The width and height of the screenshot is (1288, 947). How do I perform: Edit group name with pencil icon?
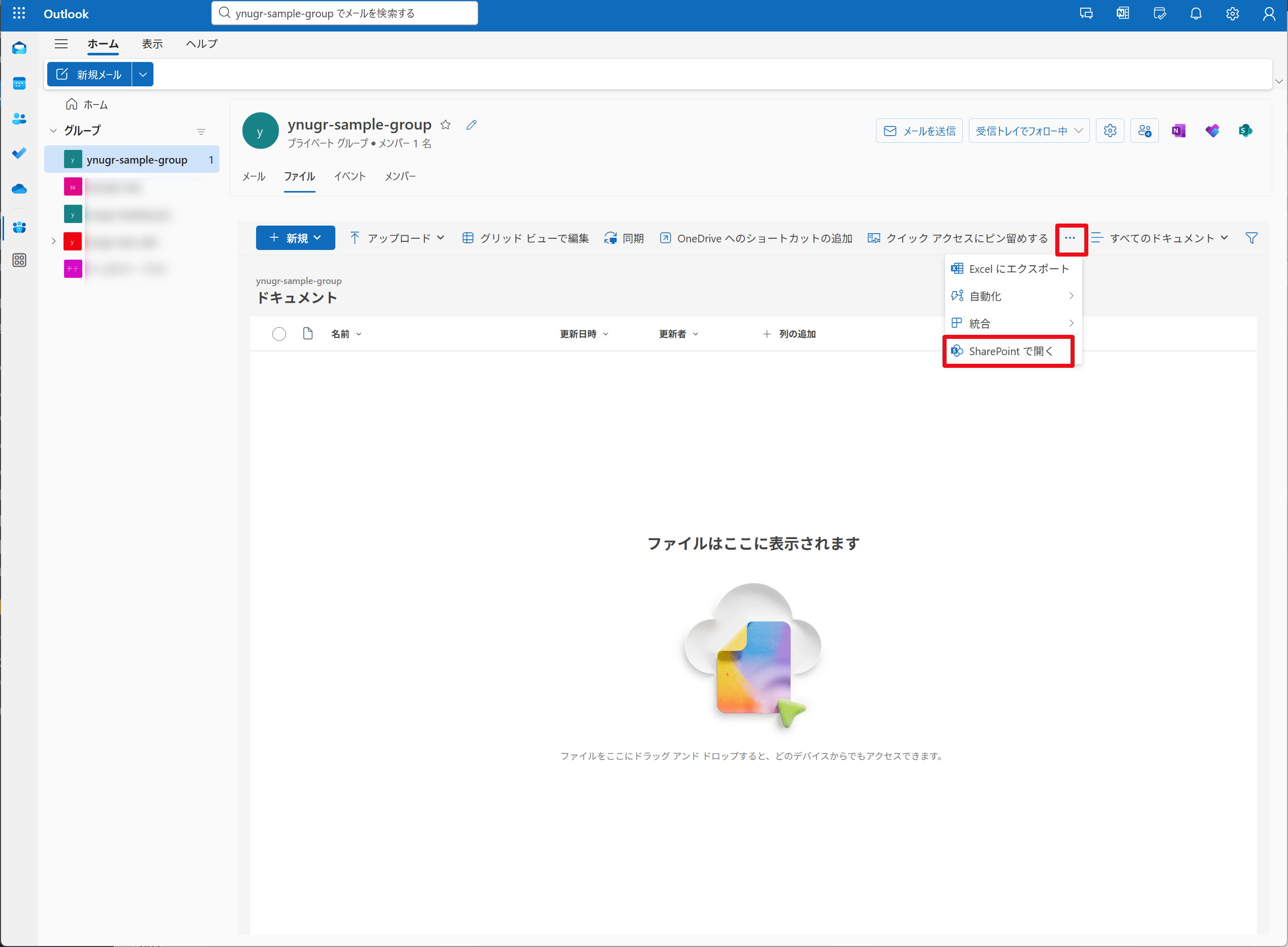click(471, 125)
